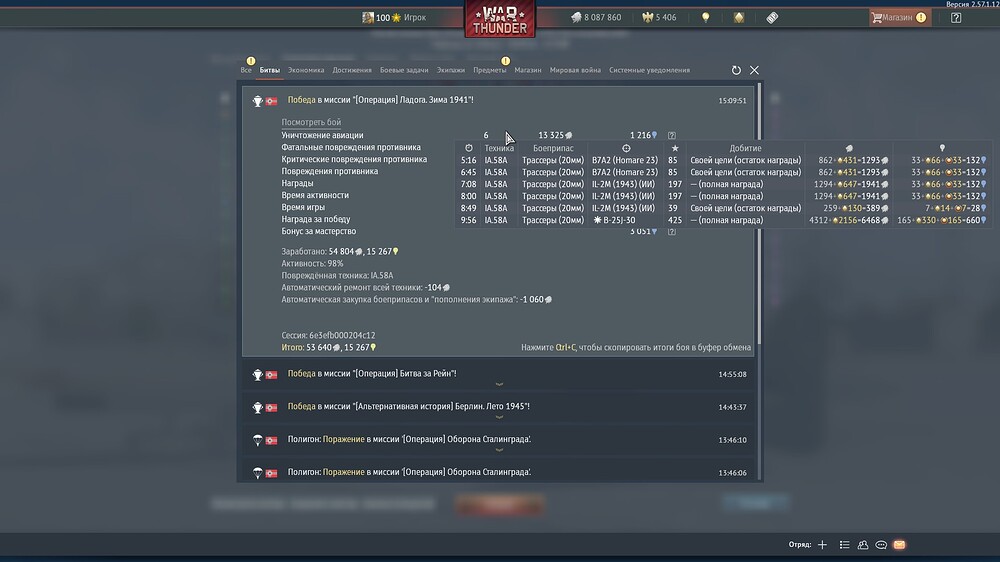Click the gold premium diamond icon
The image size is (1000, 562).
tap(739, 18)
